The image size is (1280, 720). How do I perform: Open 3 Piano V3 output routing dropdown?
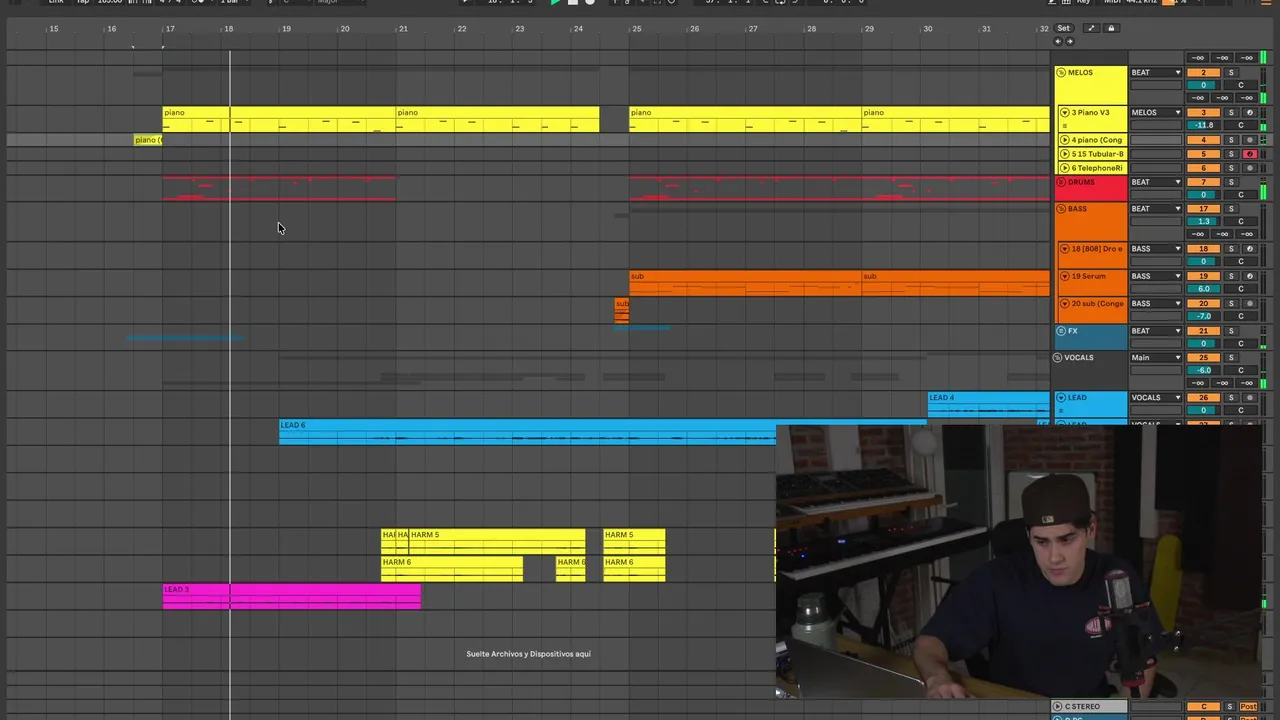(x=1156, y=113)
